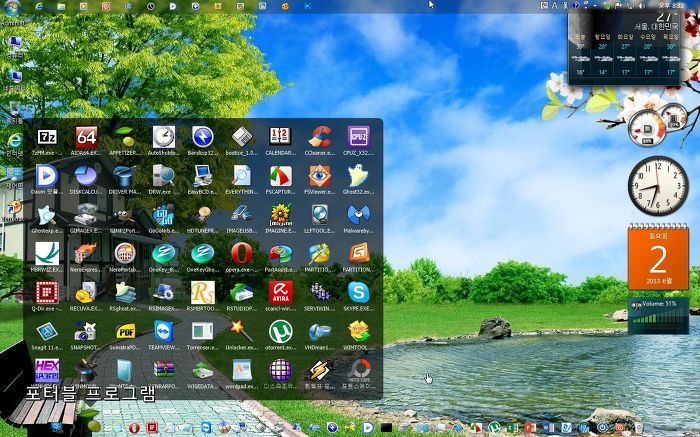
Task: Open the CPUZ_X32 purple chip icon
Action: (359, 137)
